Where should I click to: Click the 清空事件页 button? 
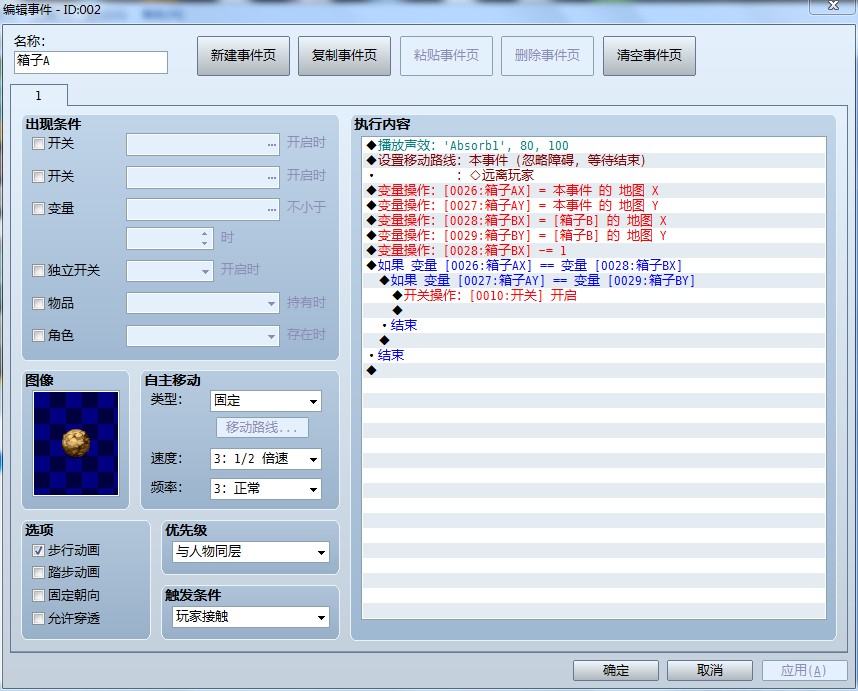point(649,56)
